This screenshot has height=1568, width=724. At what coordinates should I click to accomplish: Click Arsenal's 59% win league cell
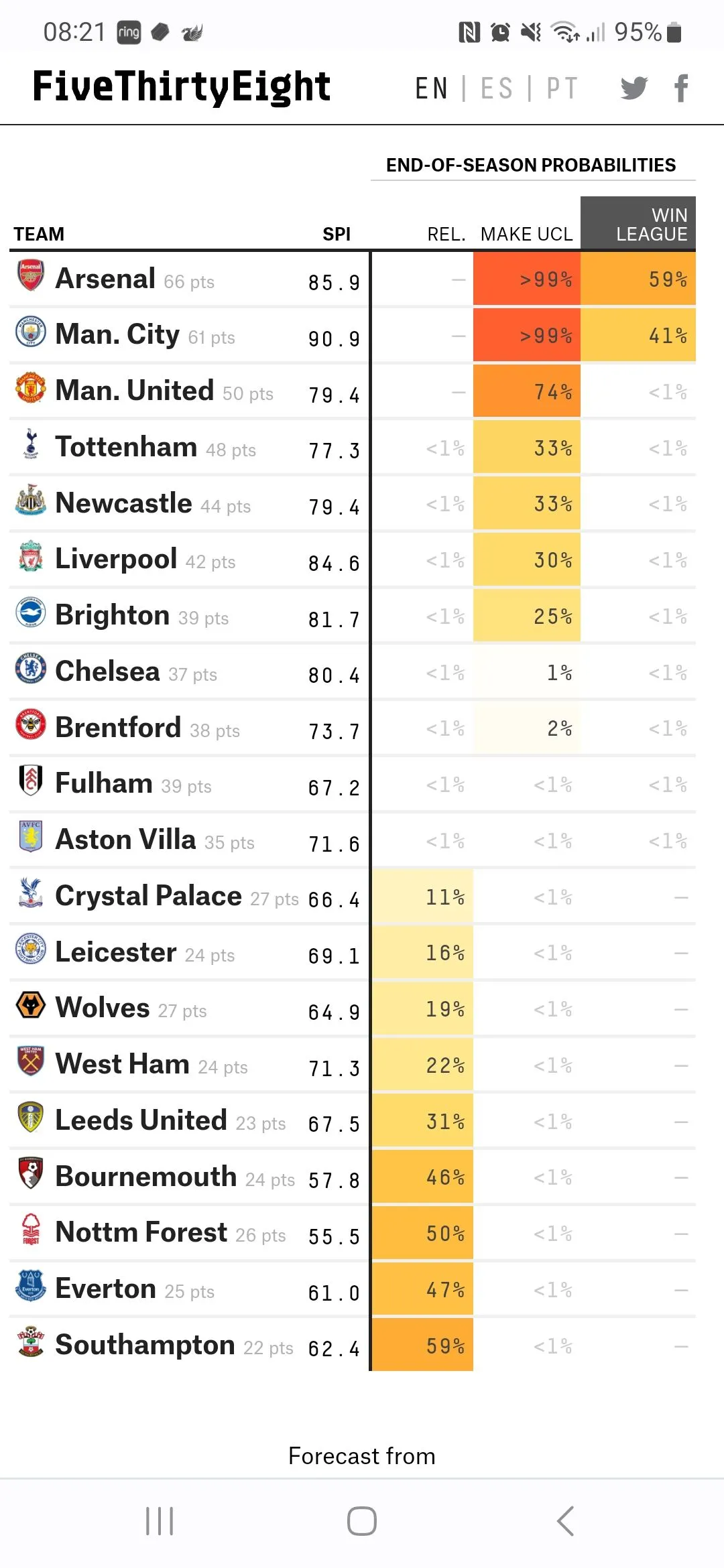tap(638, 279)
